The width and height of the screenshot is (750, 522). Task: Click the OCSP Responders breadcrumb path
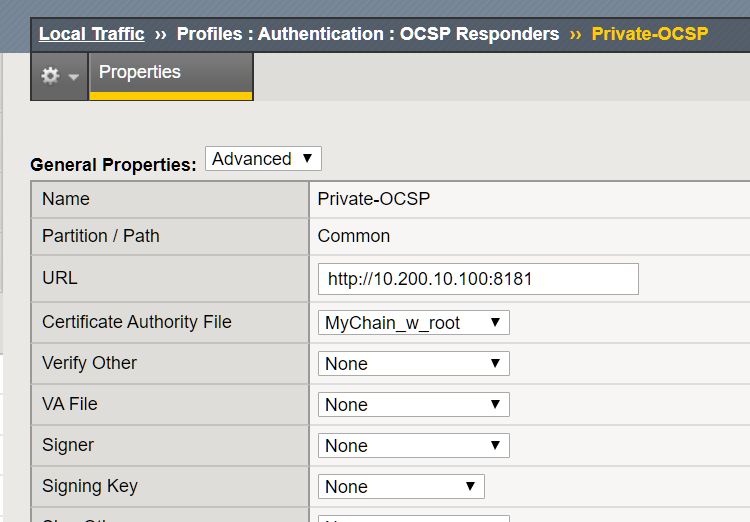pos(368,34)
